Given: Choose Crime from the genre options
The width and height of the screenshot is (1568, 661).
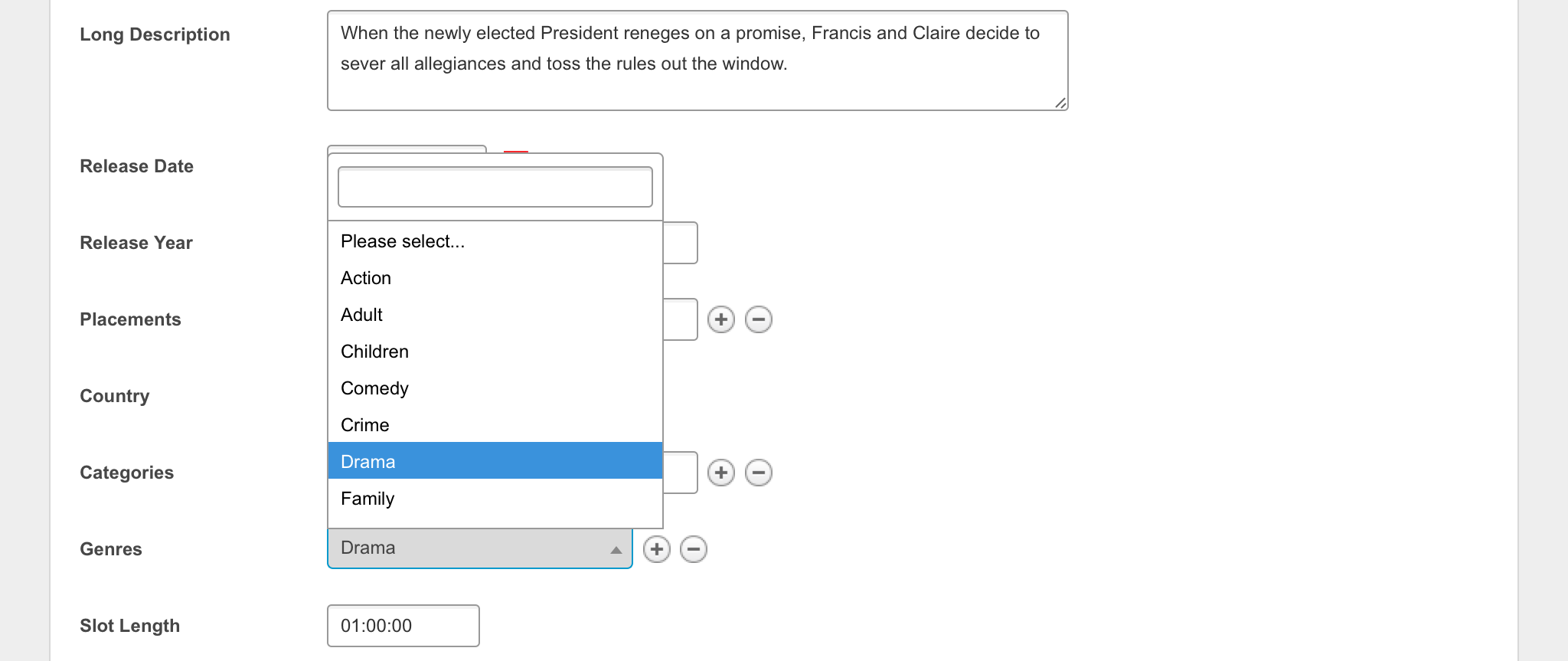Looking at the screenshot, I should click(x=364, y=425).
